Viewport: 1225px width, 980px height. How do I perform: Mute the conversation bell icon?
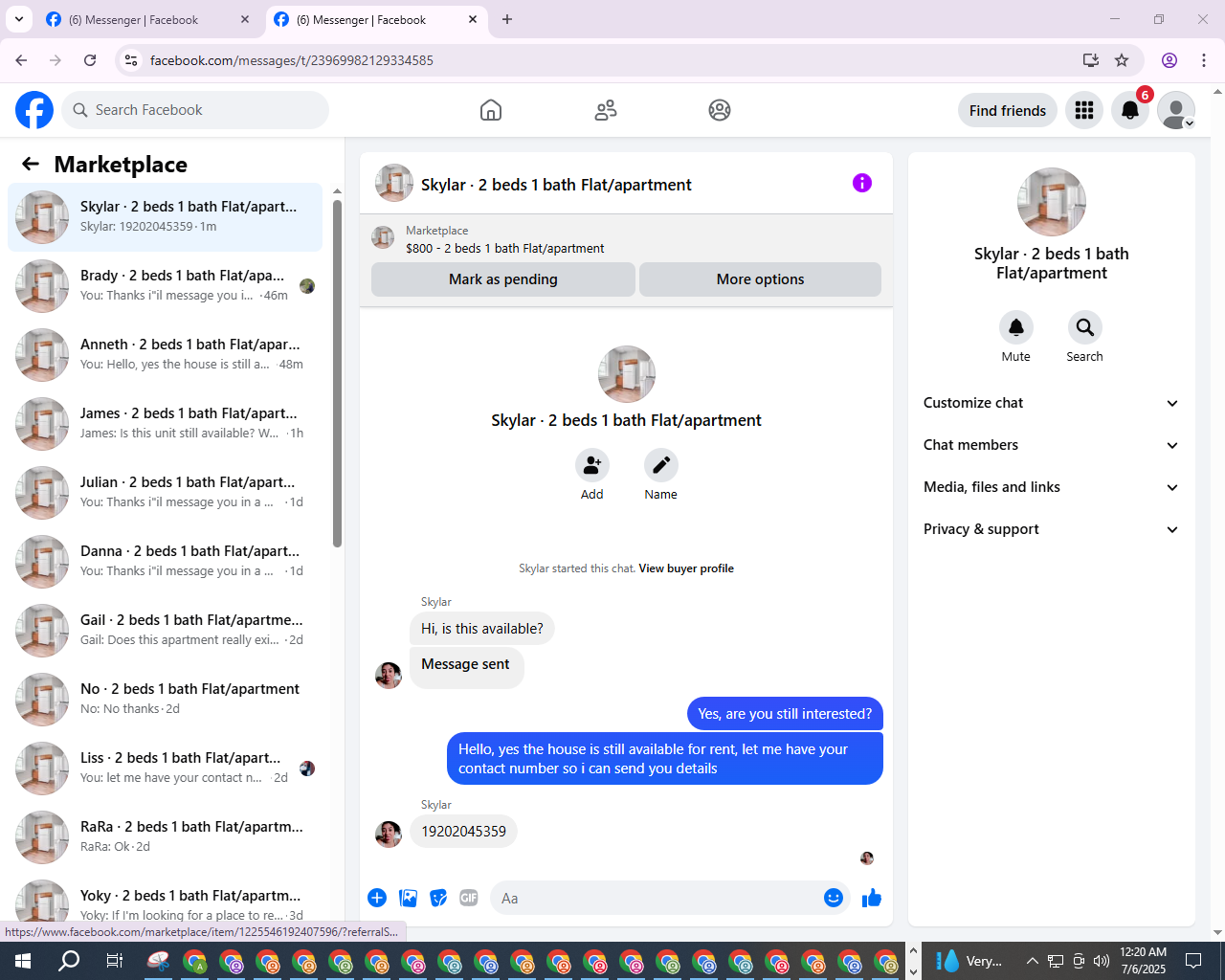(x=1016, y=327)
